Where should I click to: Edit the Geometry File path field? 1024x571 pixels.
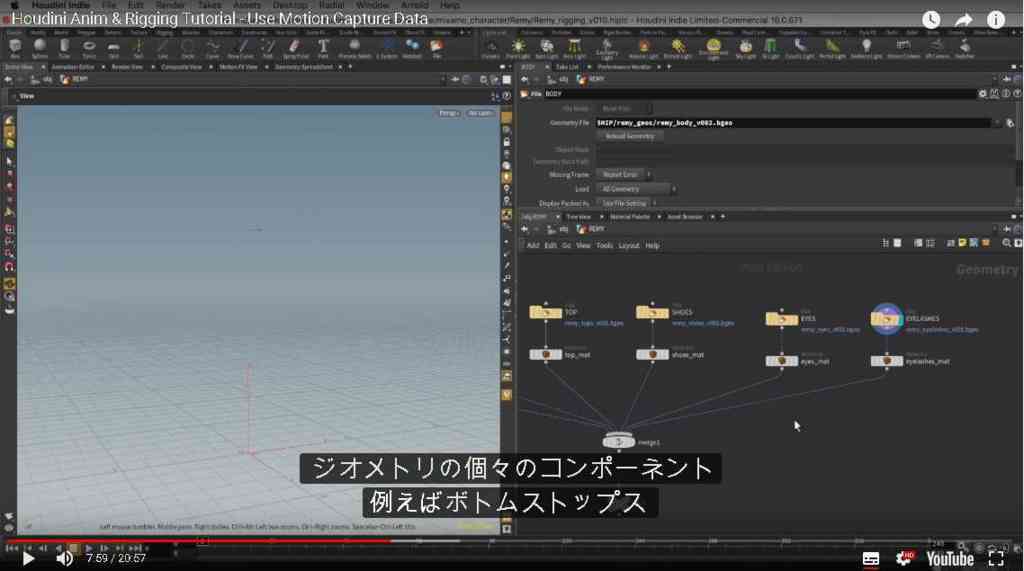(793, 123)
